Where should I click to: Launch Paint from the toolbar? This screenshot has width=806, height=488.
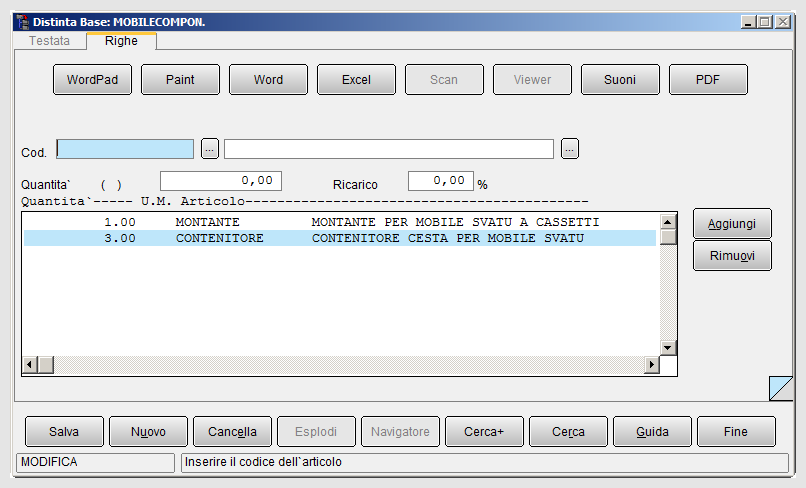point(180,80)
